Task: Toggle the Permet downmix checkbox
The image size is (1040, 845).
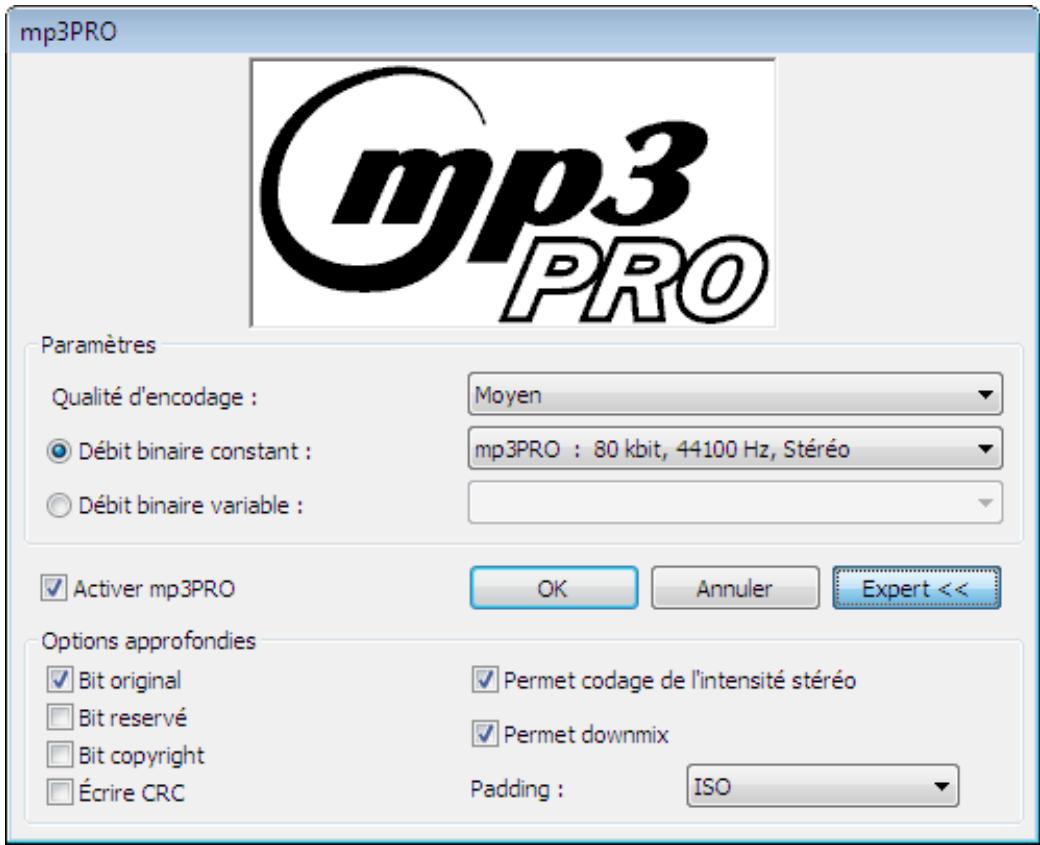Action: click(x=485, y=734)
